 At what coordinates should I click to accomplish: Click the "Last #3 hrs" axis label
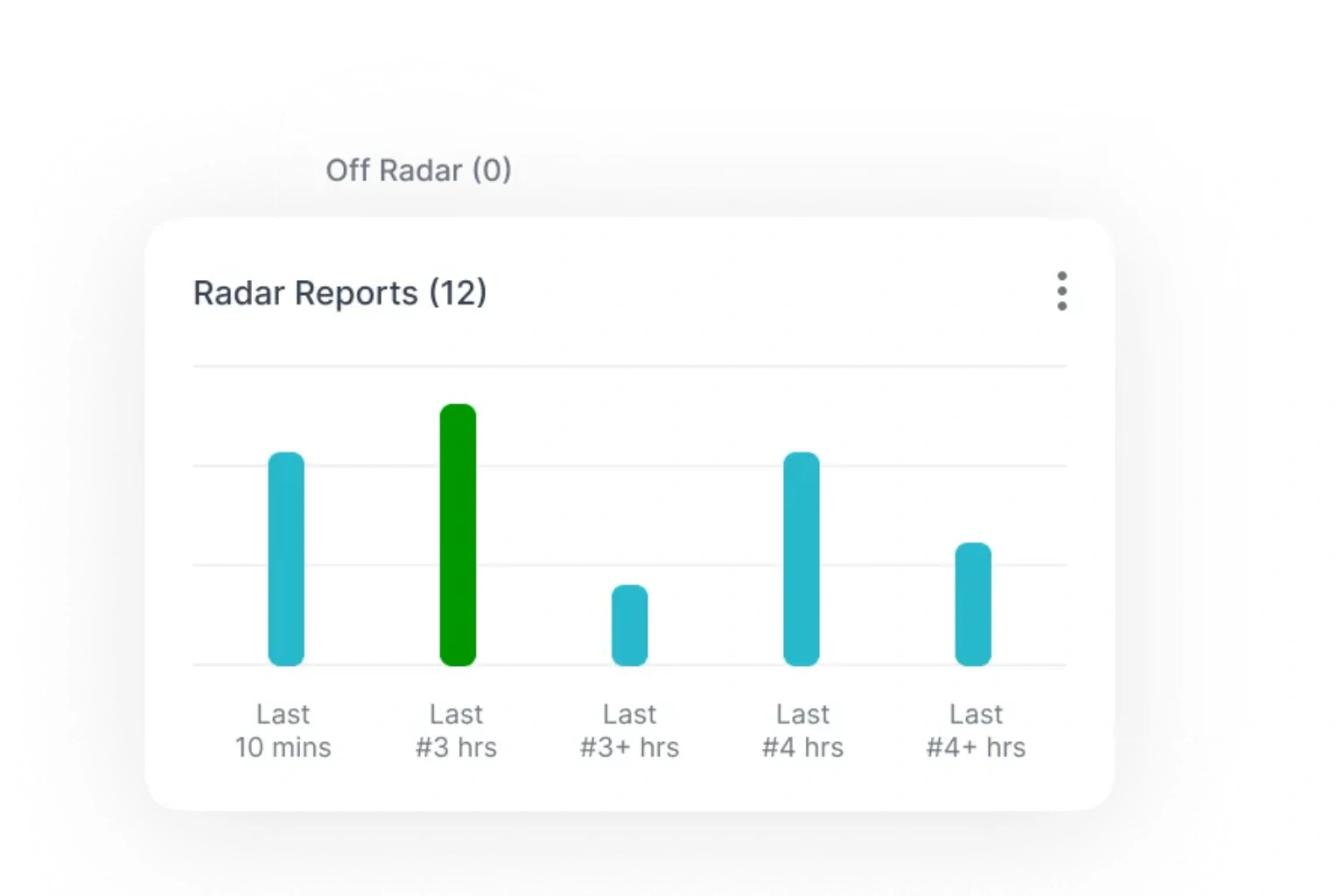[456, 731]
